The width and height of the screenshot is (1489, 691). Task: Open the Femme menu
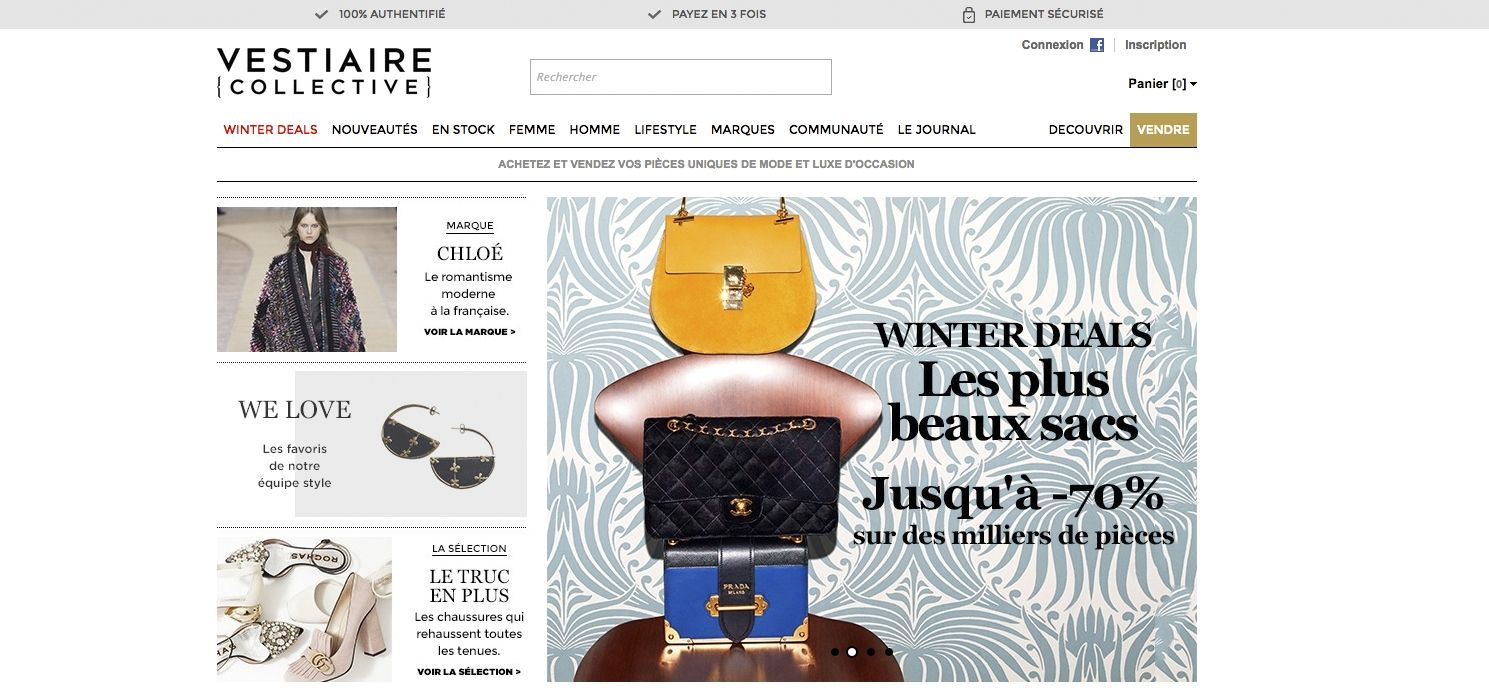click(x=532, y=130)
